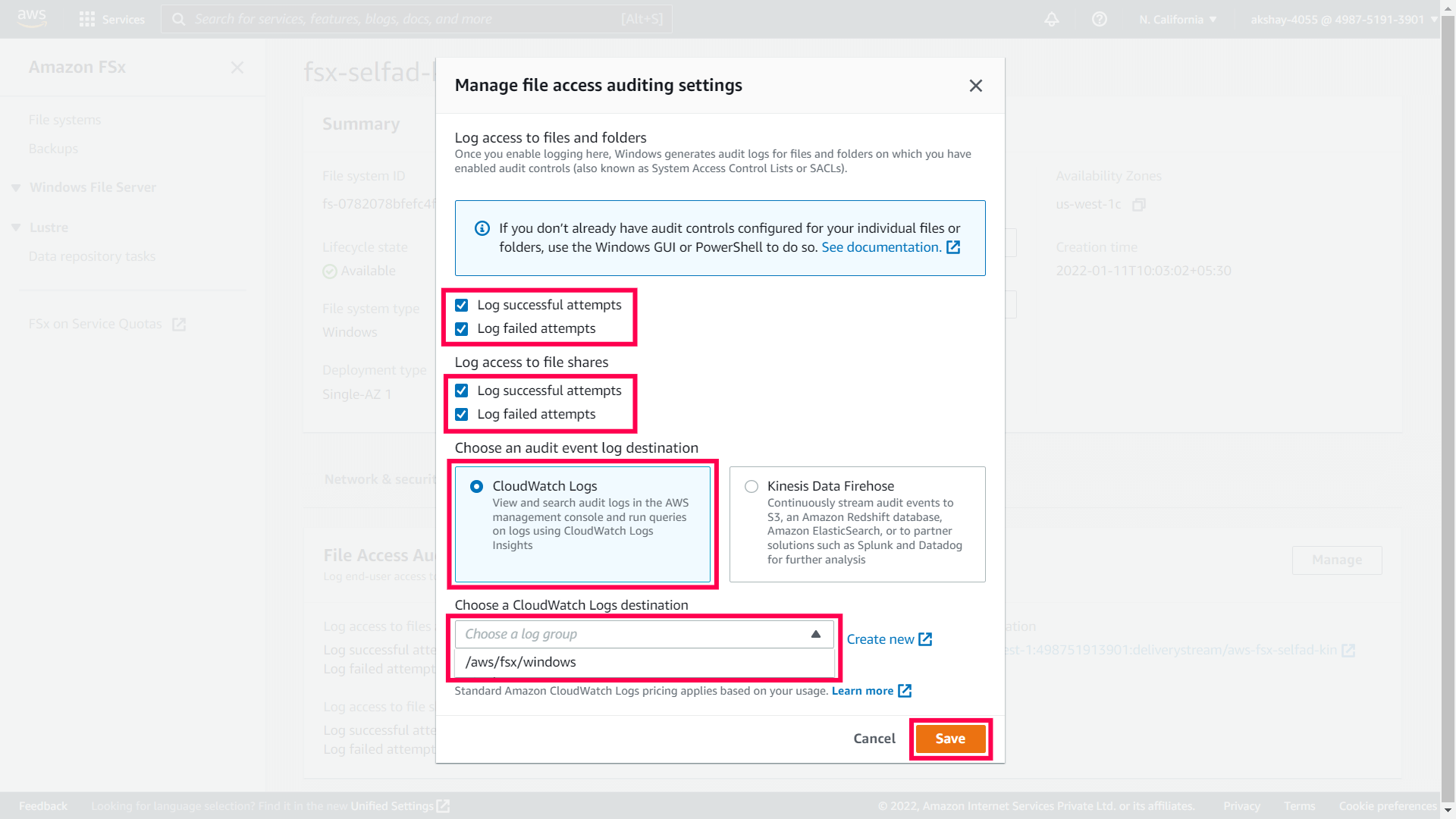This screenshot has width=1456, height=819.
Task: Uncheck Log successful attempts for files and folders
Action: click(461, 305)
